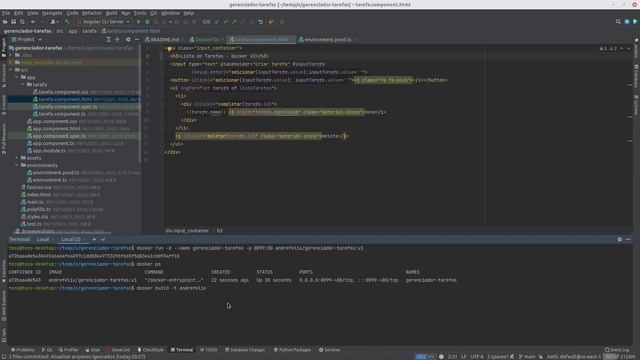This screenshot has height=360, width=640.
Task: Run Angular CLI Server with green play icon
Action: (138, 22)
